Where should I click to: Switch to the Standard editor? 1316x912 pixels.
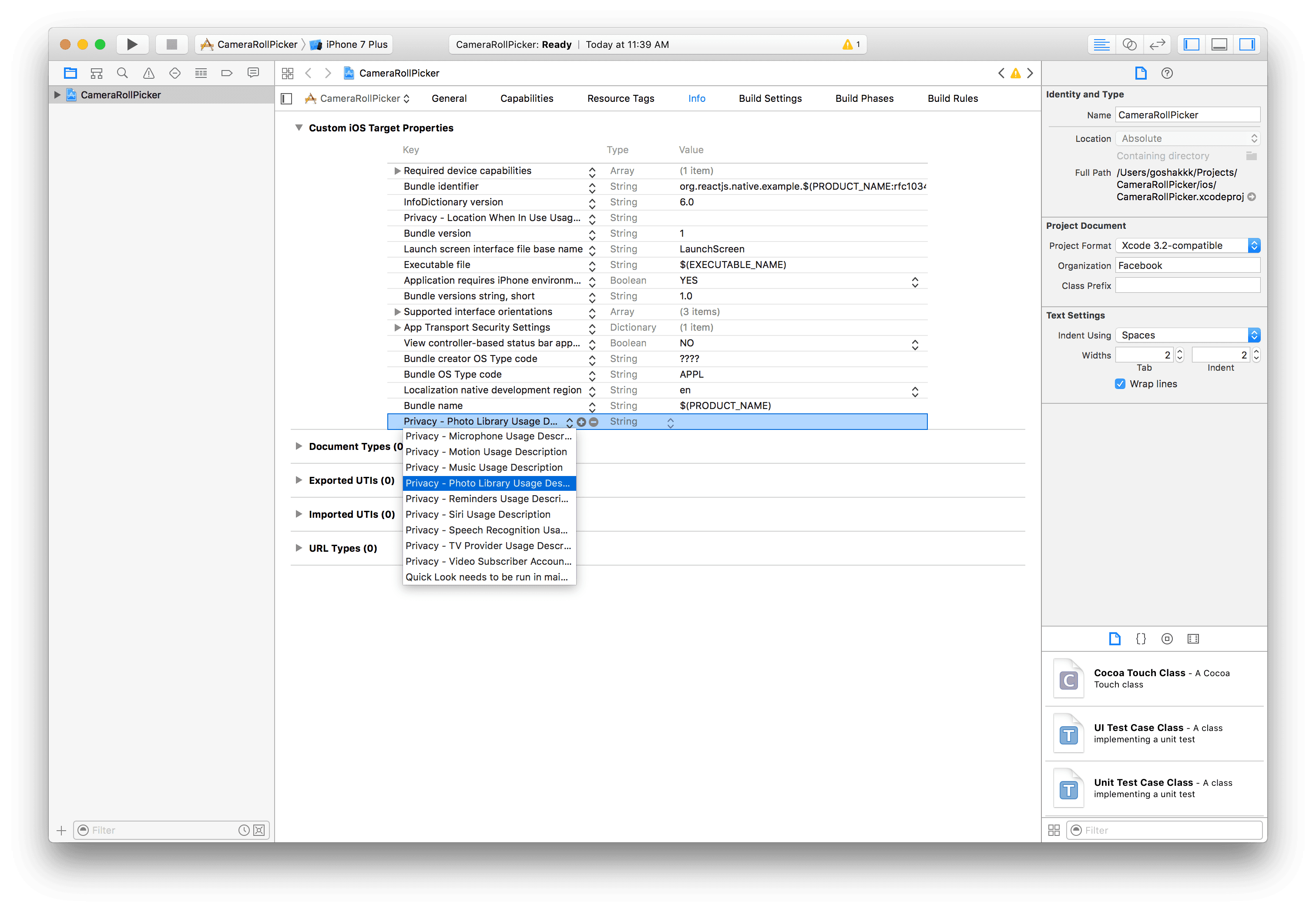(1101, 44)
